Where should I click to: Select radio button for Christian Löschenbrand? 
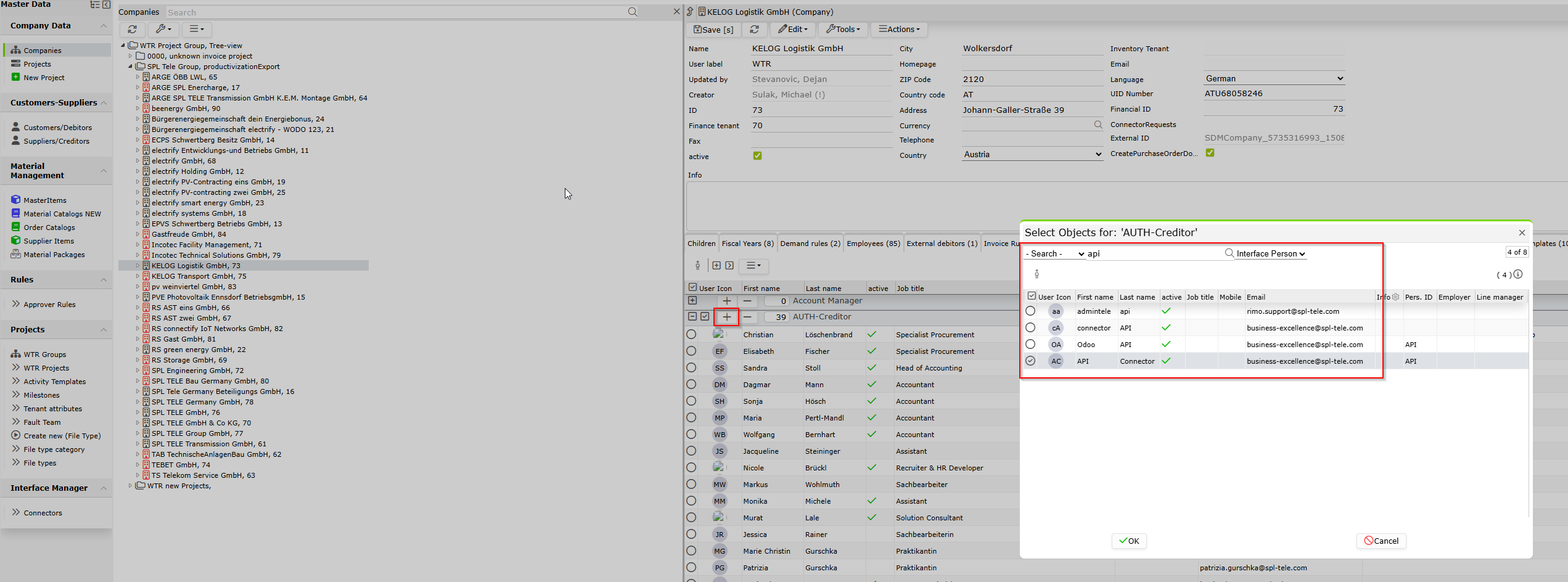click(691, 334)
